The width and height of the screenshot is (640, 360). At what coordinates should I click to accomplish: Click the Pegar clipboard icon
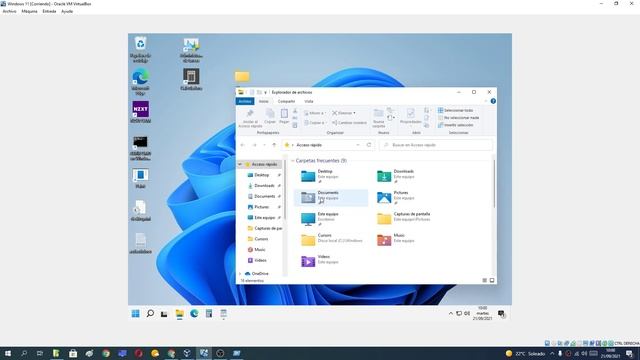point(284,114)
